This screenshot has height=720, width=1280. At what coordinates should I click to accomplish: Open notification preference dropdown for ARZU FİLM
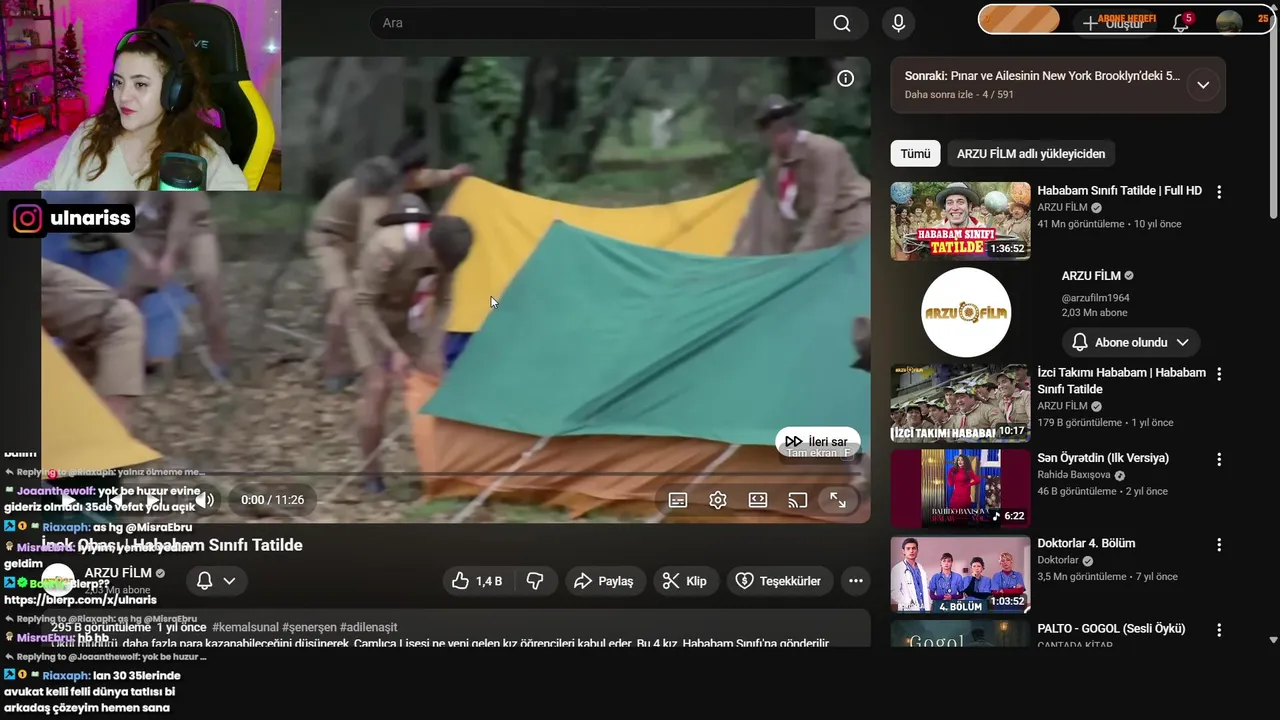217,581
